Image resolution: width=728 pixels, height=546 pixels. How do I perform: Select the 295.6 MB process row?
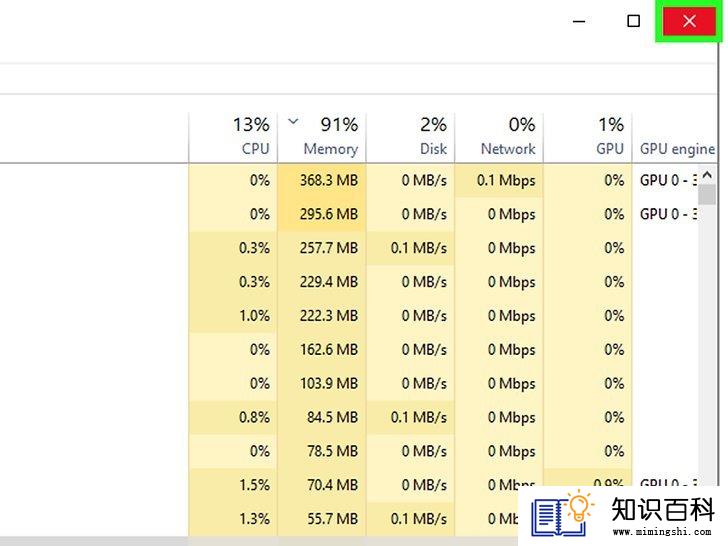(x=359, y=214)
